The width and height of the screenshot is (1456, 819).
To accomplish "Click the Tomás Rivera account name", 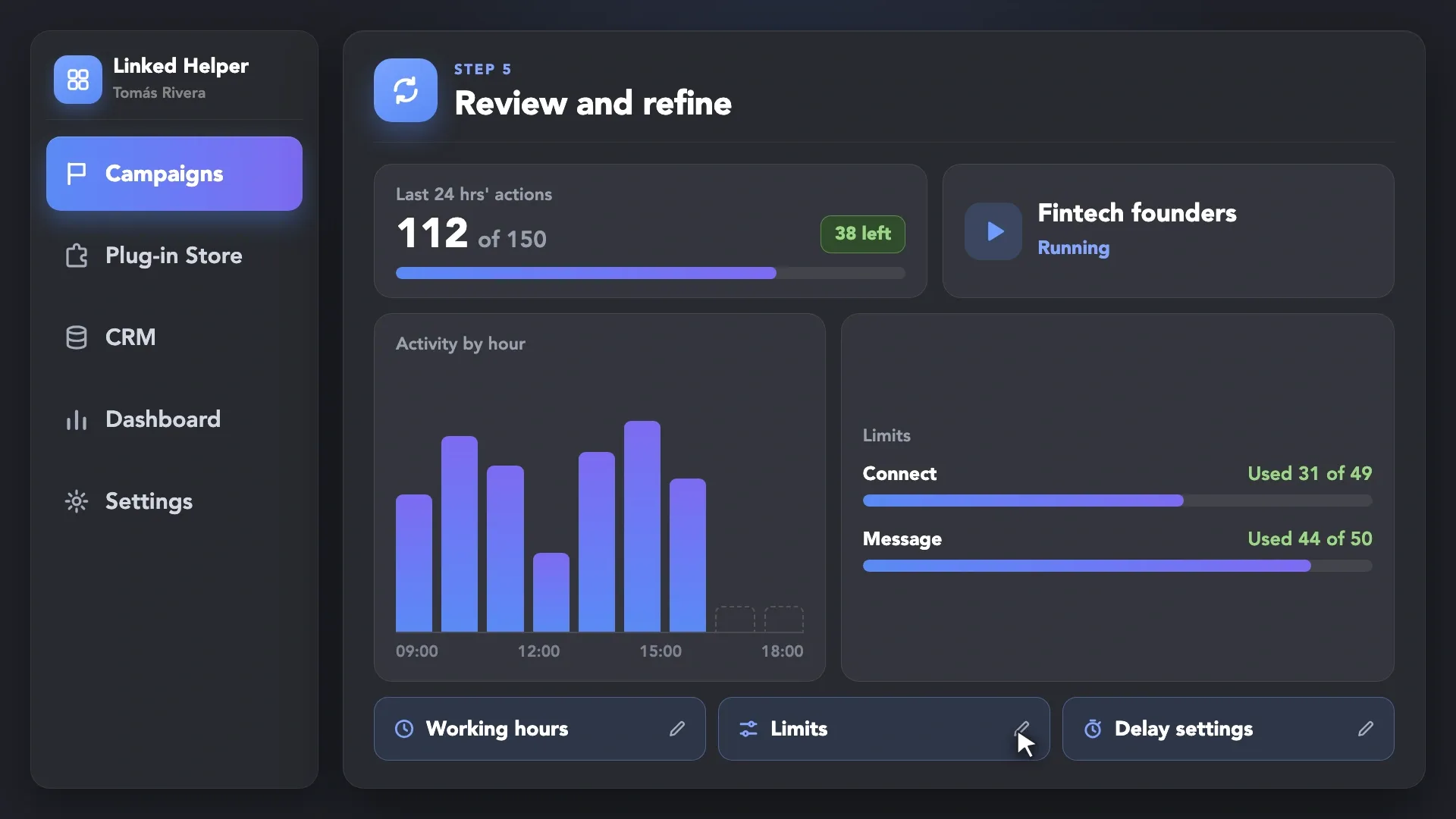I will coord(159,93).
